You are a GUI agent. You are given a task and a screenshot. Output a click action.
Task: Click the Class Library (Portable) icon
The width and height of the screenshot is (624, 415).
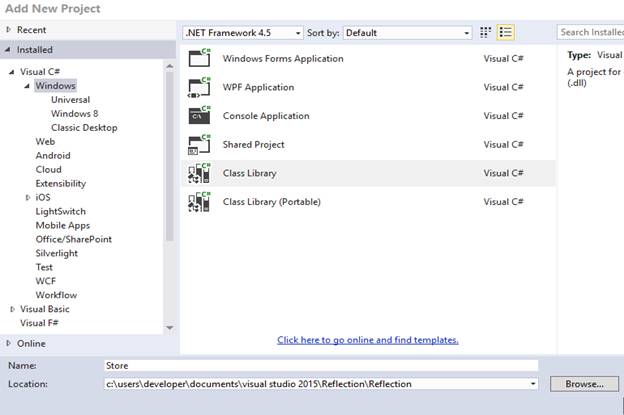click(x=199, y=202)
